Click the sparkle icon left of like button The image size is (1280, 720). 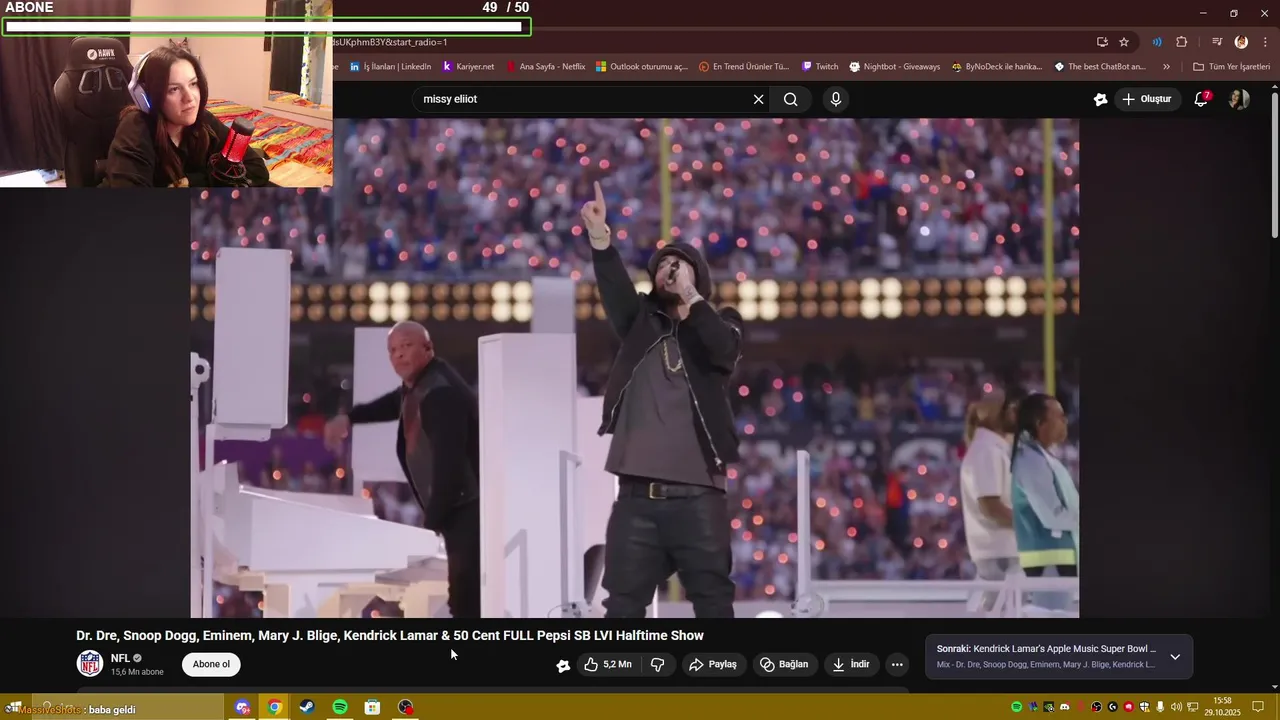(563, 665)
